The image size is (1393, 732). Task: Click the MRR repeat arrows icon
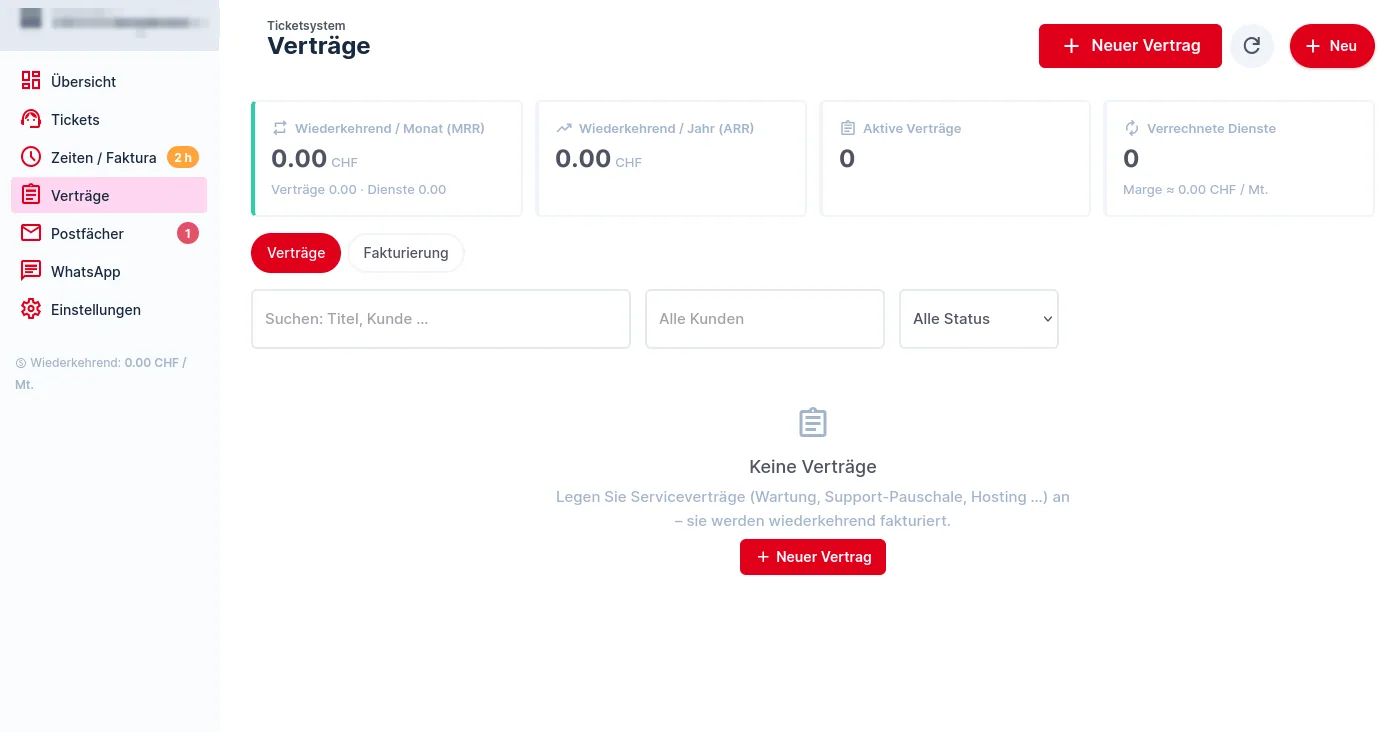tap(280, 128)
